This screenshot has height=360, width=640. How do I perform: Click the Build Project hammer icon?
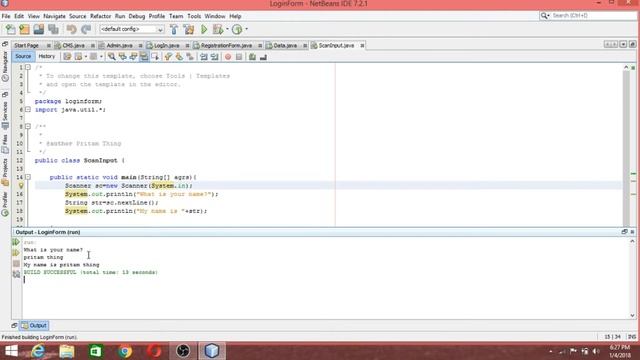click(x=174, y=29)
